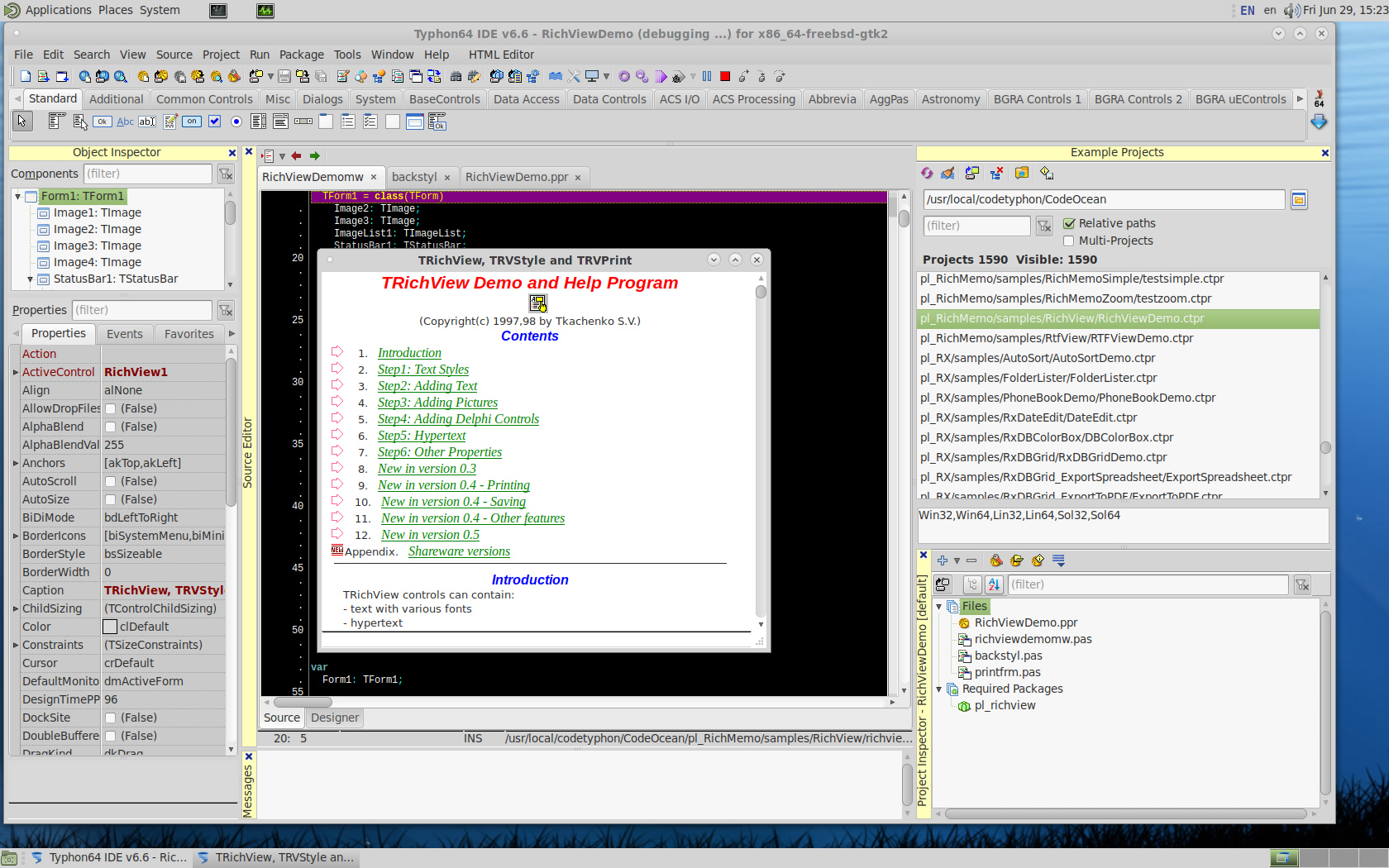Toggle the AllowDropFiles checkbox
This screenshot has height=868, width=1389.
coord(110,408)
